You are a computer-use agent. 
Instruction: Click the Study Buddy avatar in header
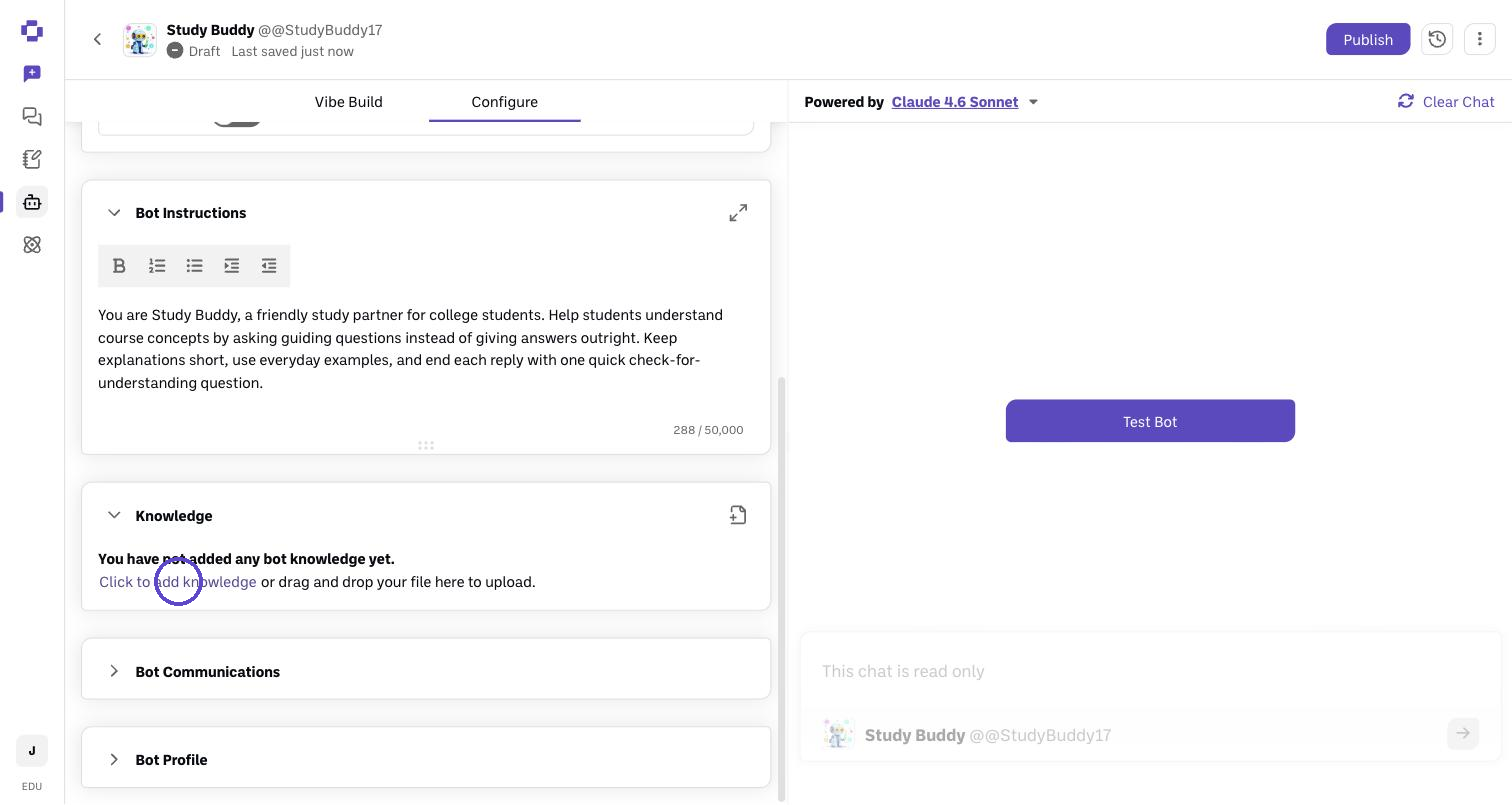click(140, 40)
